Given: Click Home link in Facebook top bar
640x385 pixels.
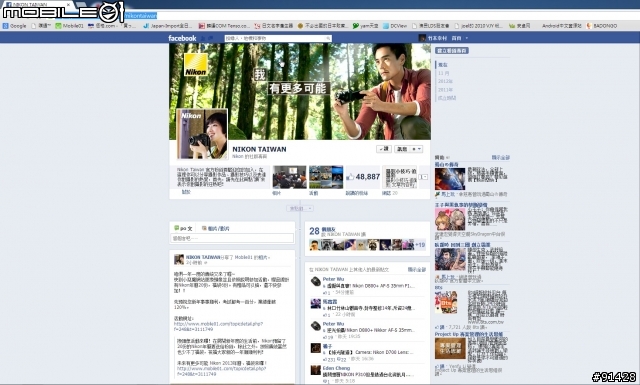Looking at the screenshot, I should (x=456, y=38).
